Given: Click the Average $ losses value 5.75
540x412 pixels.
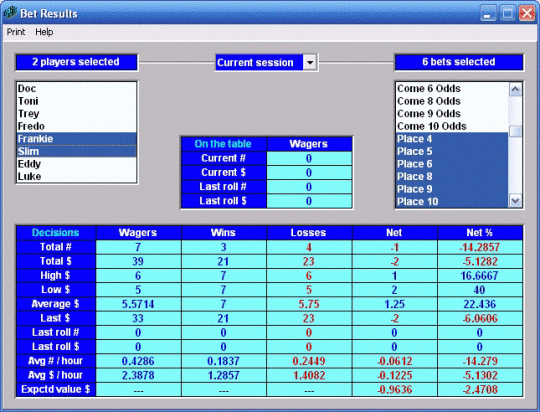Looking at the screenshot, I should pyautogui.click(x=309, y=304).
